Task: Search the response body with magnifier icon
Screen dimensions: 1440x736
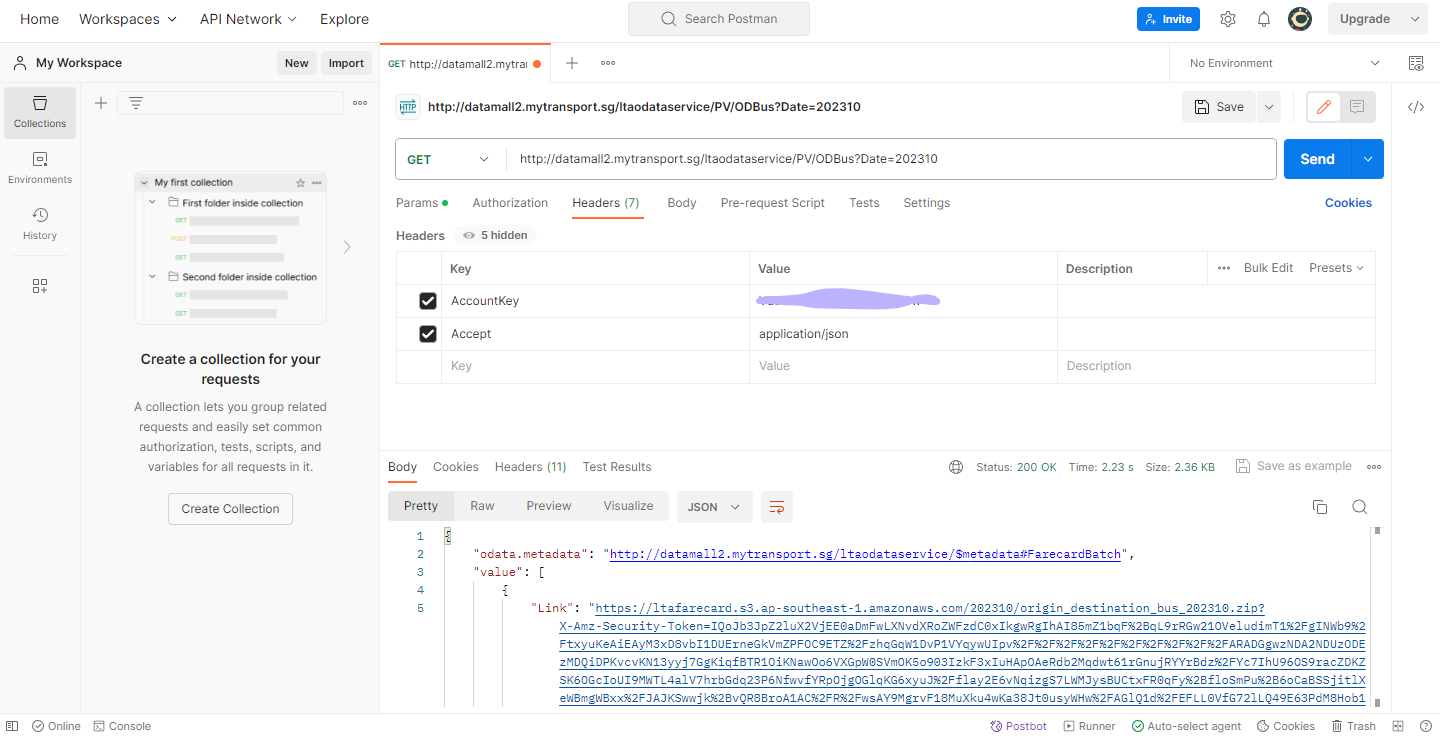Action: coord(1360,507)
